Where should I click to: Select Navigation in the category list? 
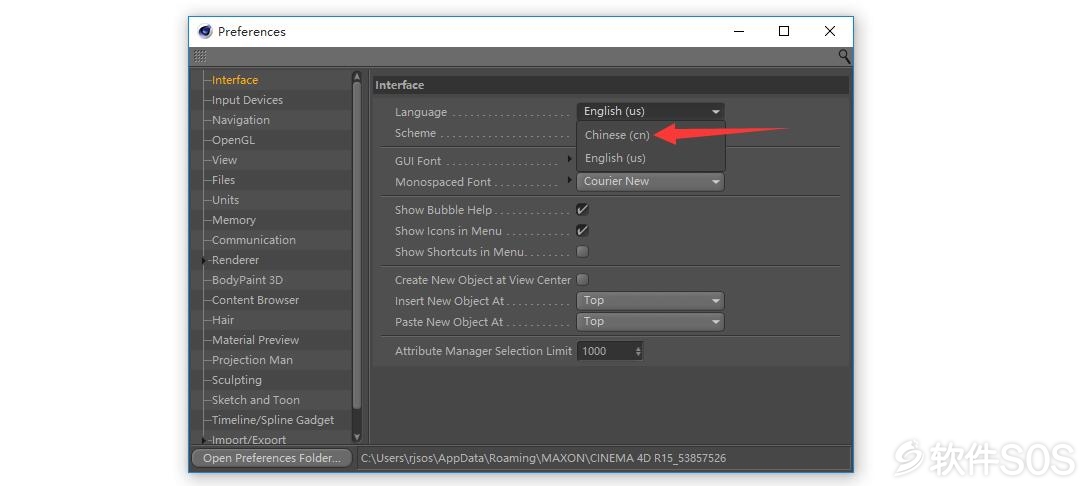[241, 120]
